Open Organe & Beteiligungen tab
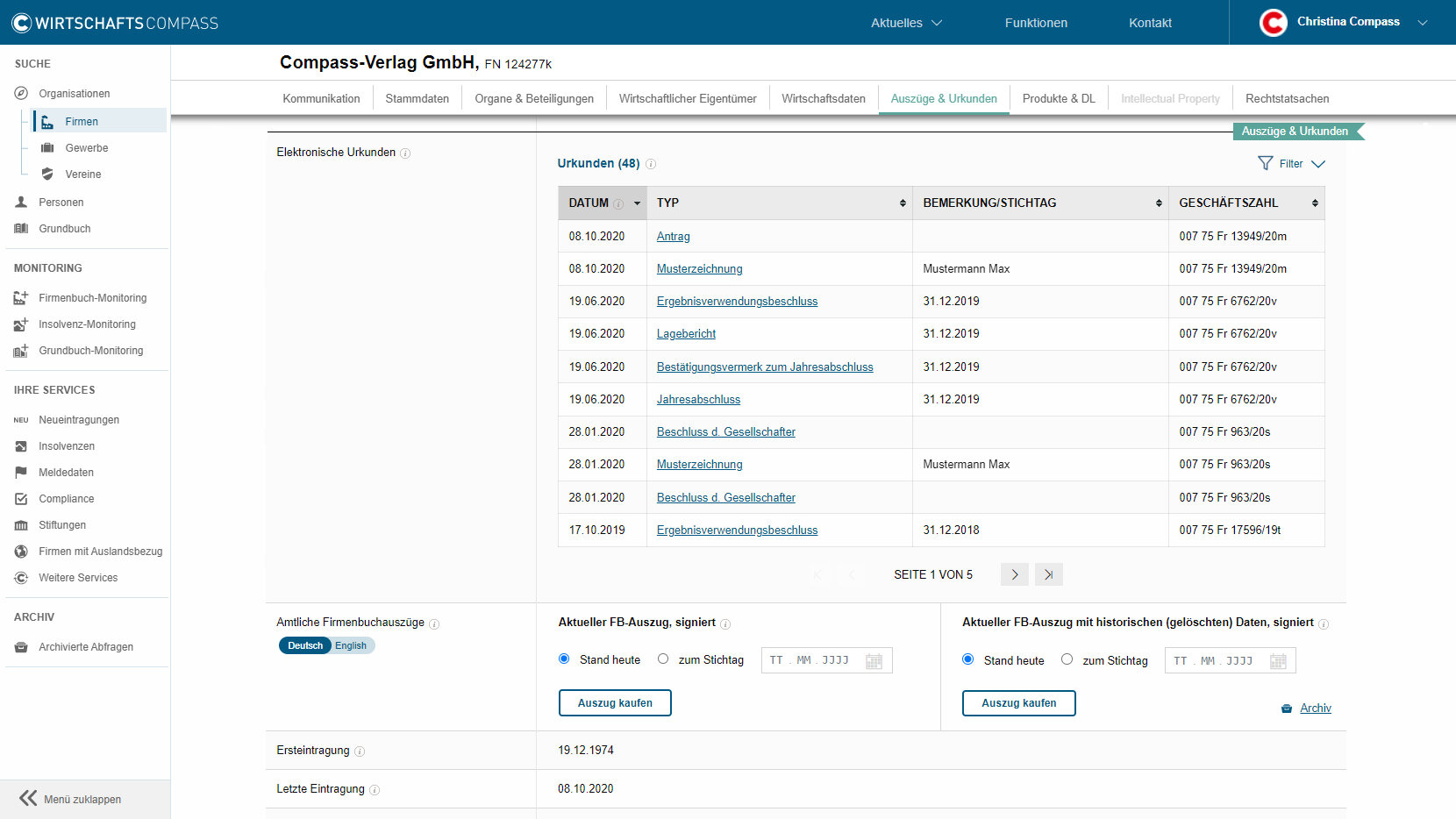1456x819 pixels. (x=534, y=98)
